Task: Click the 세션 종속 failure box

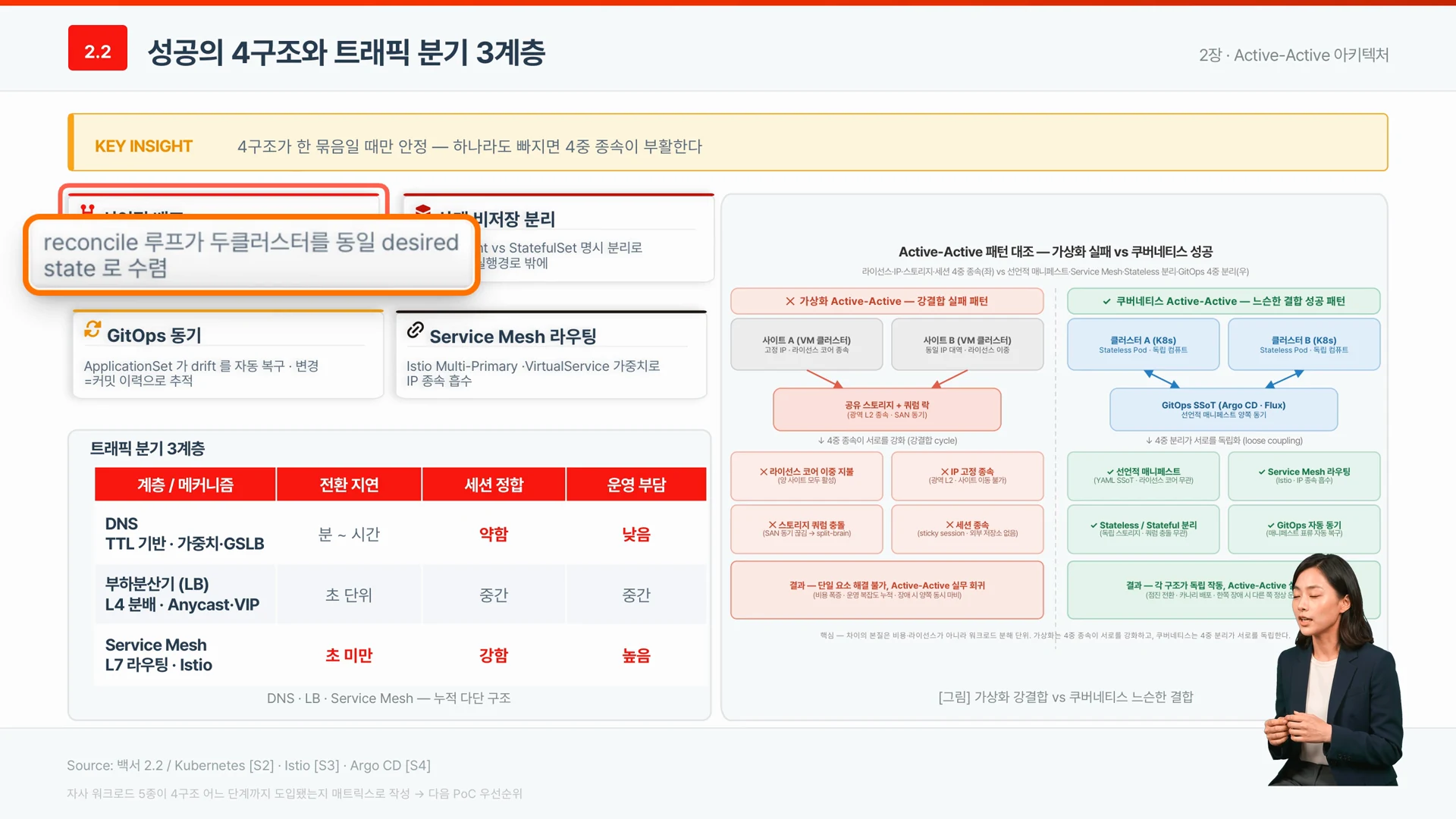Action: [x=968, y=529]
